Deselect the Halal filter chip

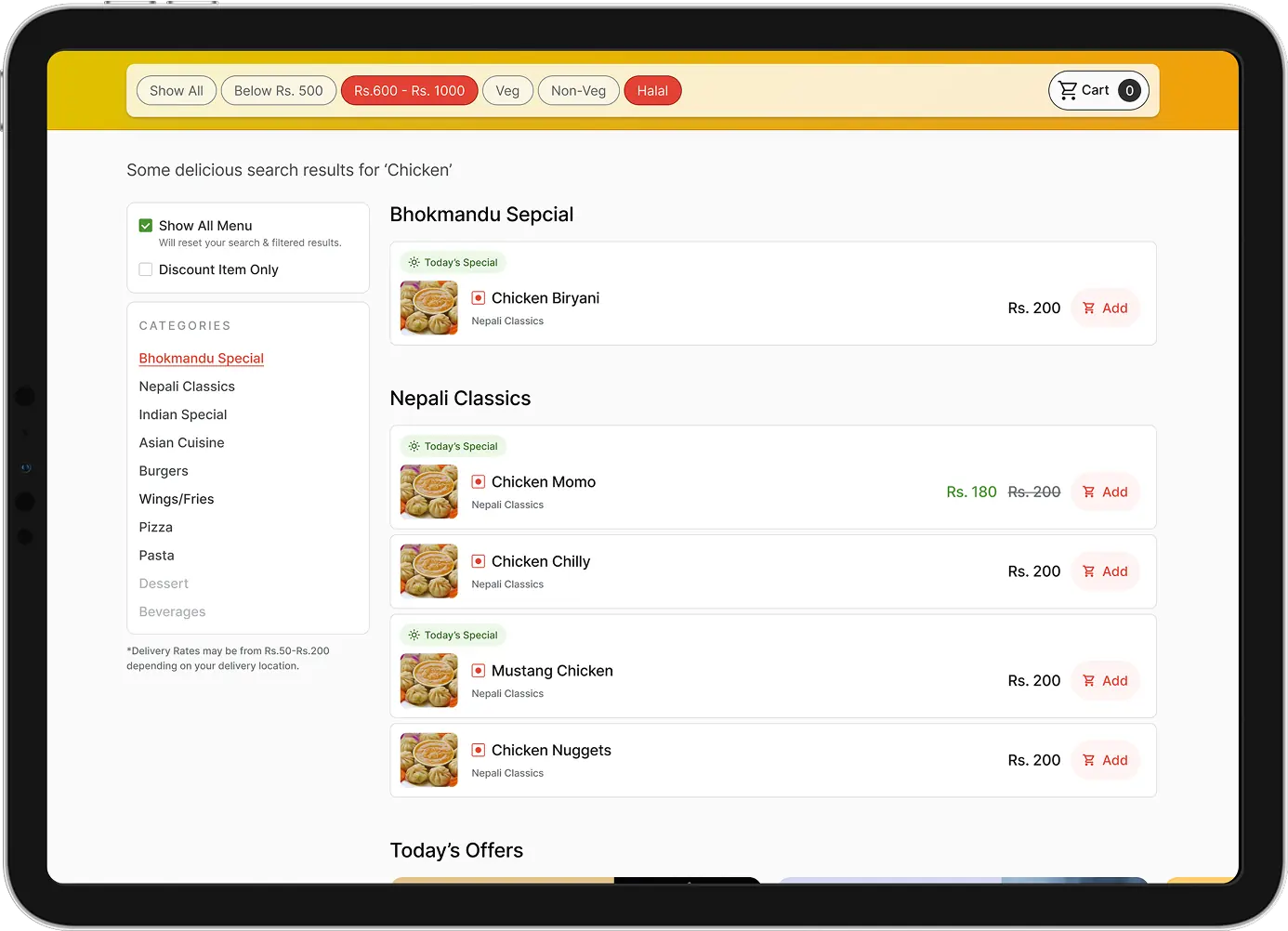(x=652, y=90)
